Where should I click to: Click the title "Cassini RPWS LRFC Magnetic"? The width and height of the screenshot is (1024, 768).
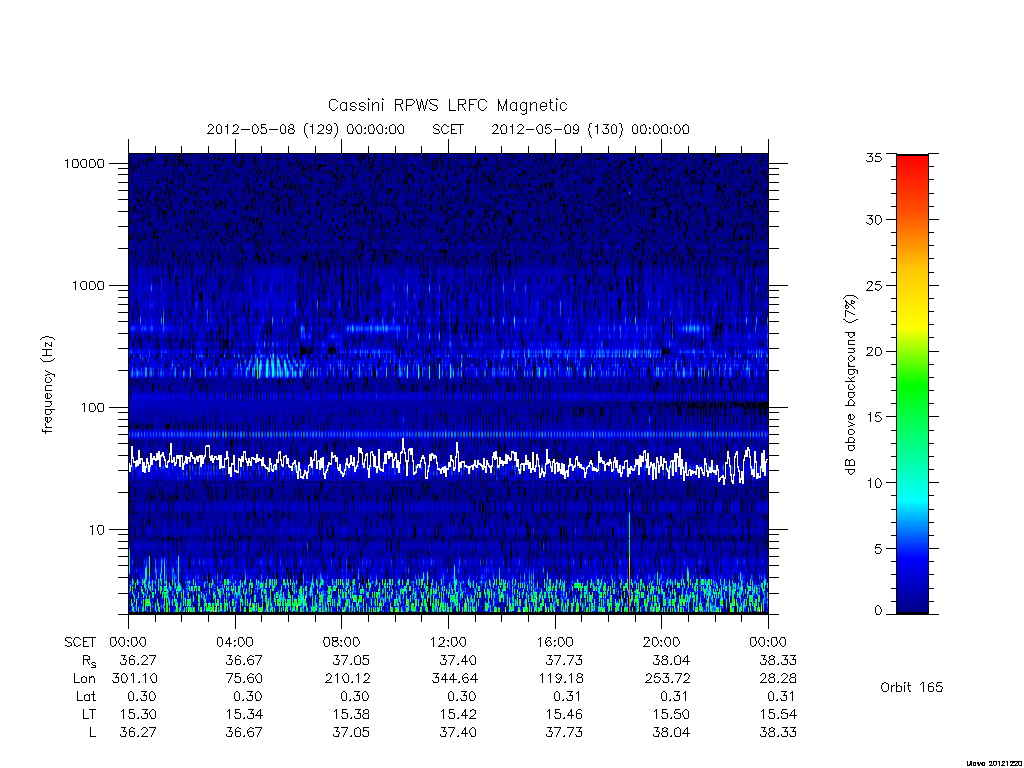pos(447,105)
